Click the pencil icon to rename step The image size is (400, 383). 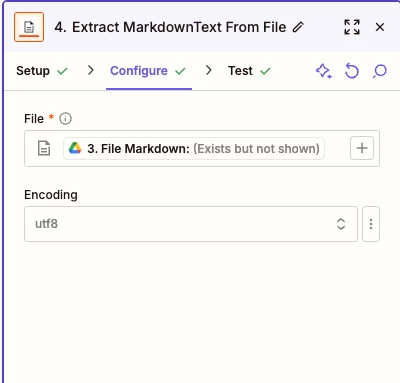(298, 27)
